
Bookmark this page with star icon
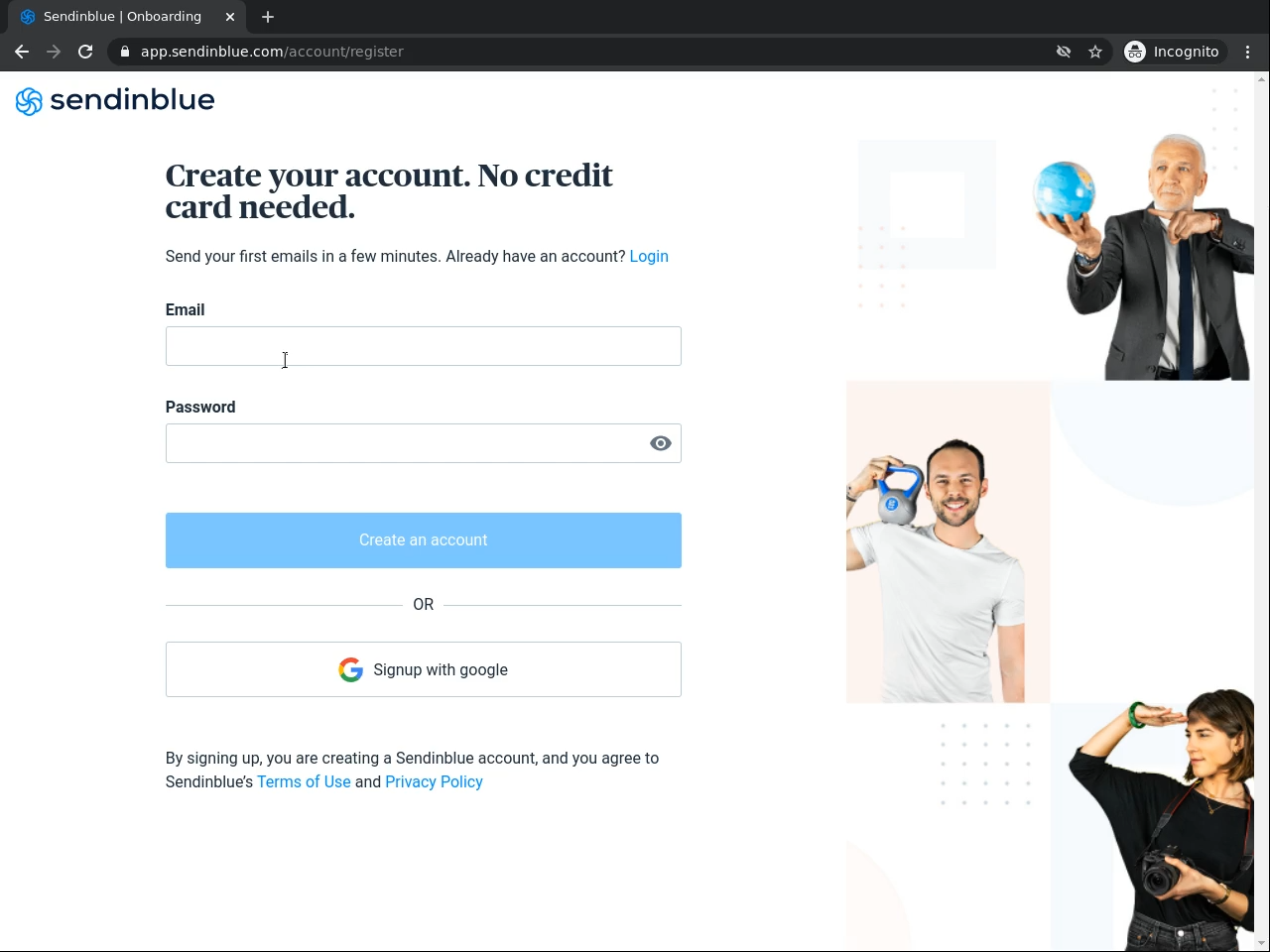pyautogui.click(x=1095, y=52)
